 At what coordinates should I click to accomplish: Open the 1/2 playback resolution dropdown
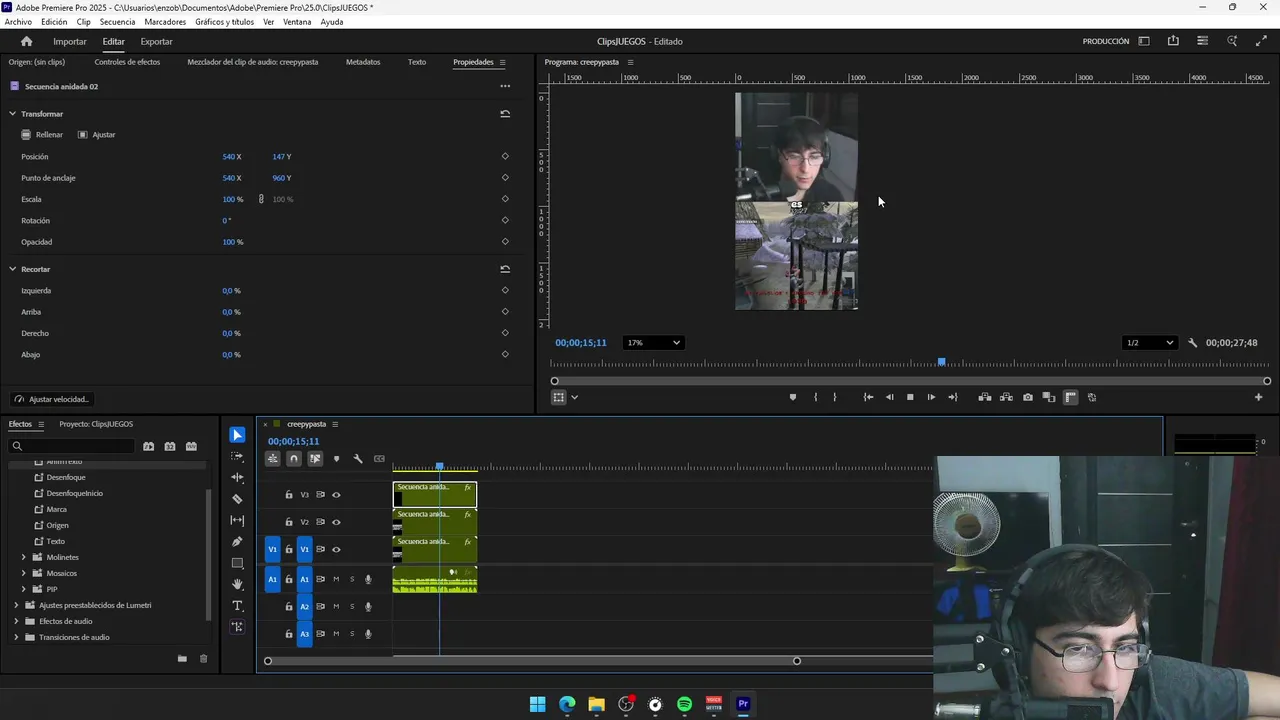[x=1149, y=343]
